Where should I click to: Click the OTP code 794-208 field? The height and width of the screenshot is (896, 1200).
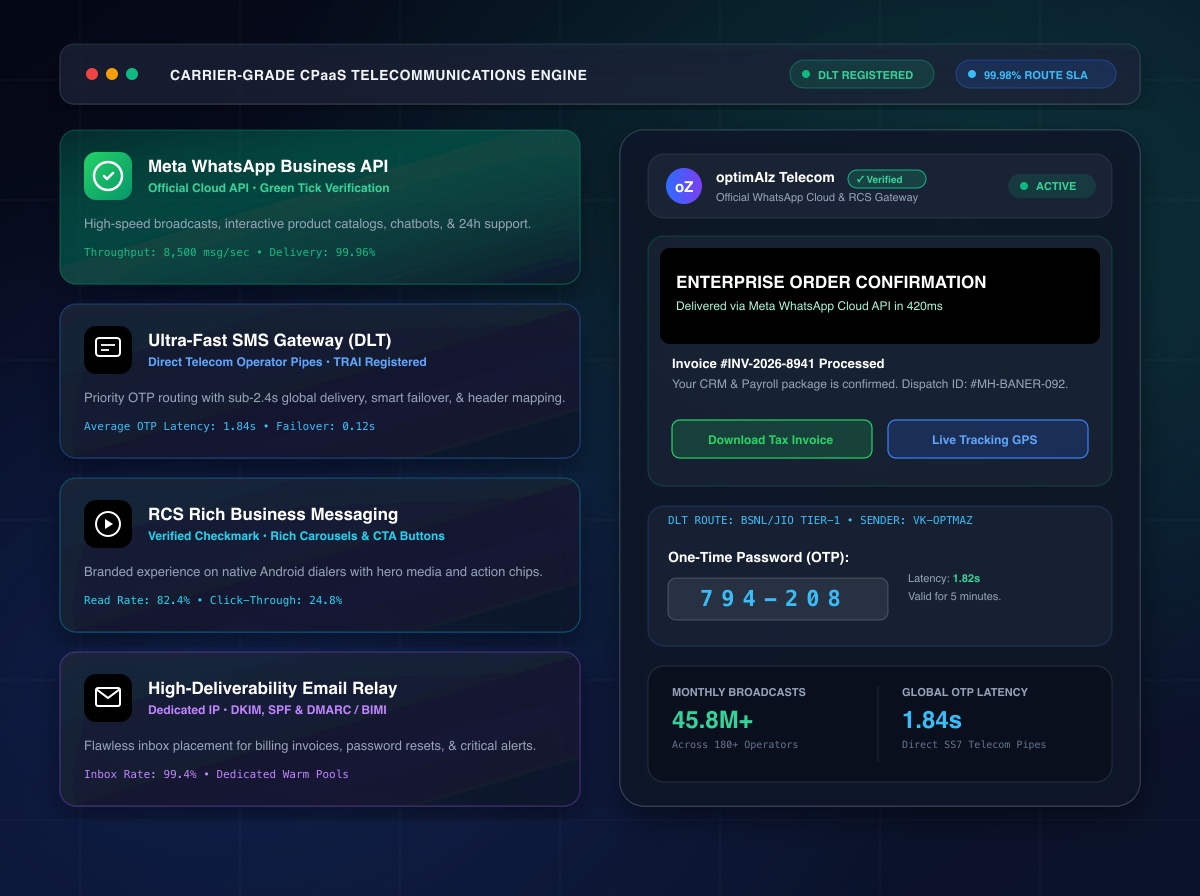pos(778,599)
